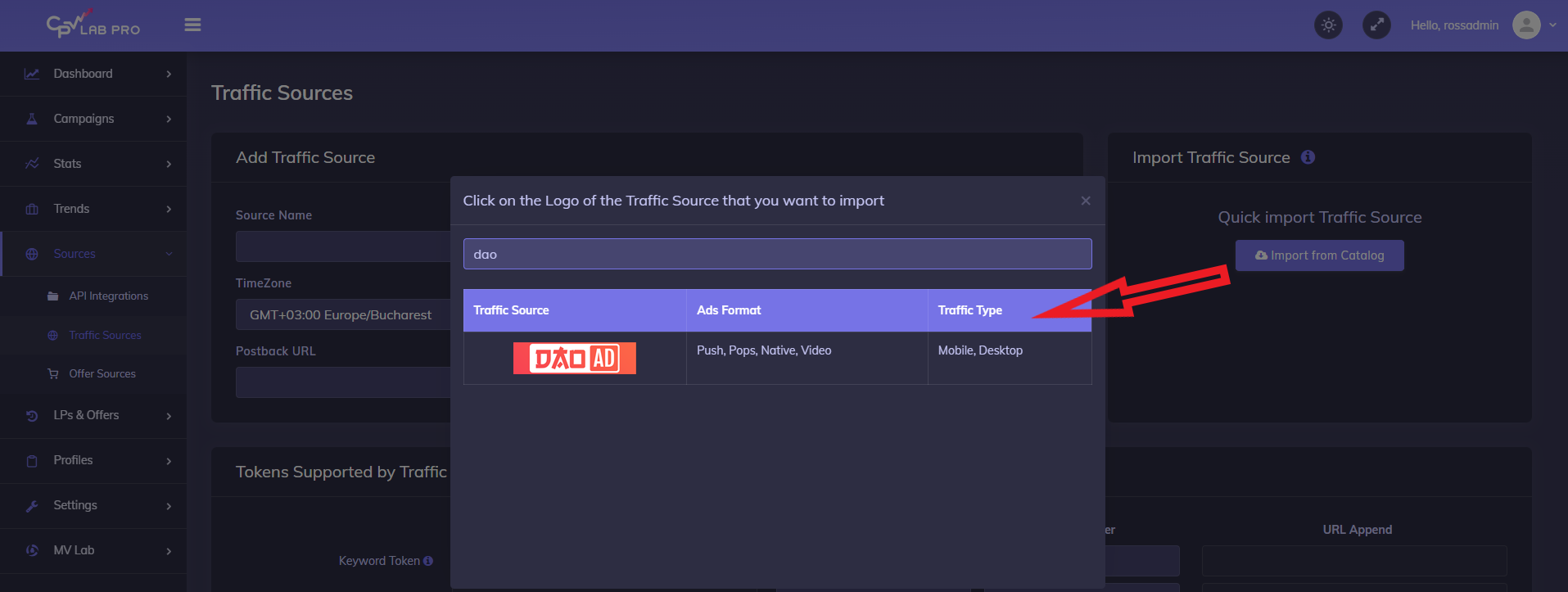Expand the Profiles menu chevron
Screen dimensions: 1568x592
[169, 461]
